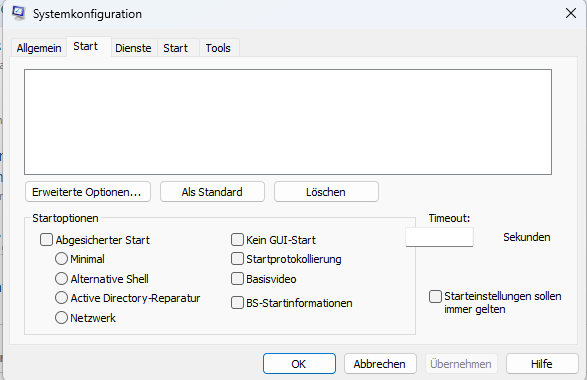
Task: Confirm with the OK button
Action: [x=299, y=364]
